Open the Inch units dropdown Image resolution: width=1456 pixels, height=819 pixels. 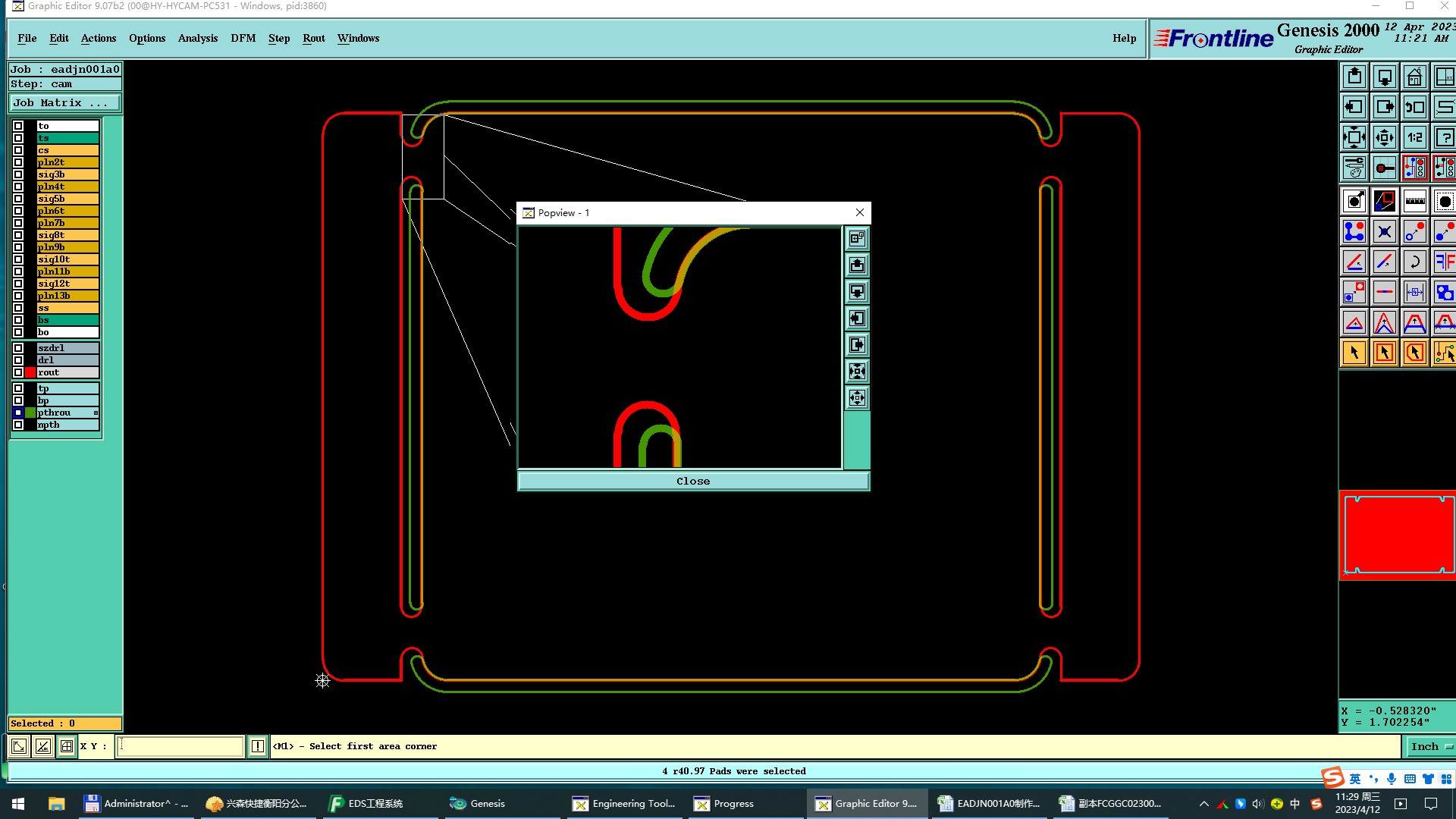coord(1429,746)
